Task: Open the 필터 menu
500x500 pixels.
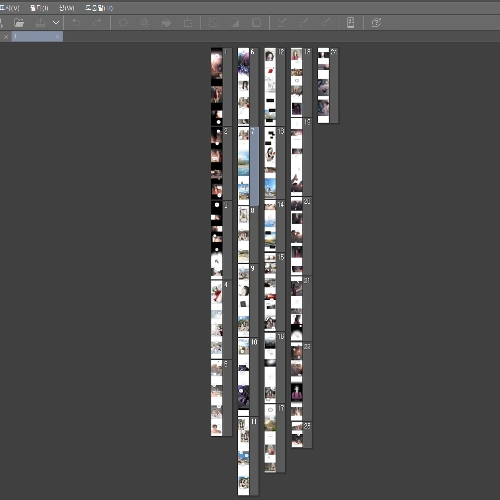Action: pos(39,8)
